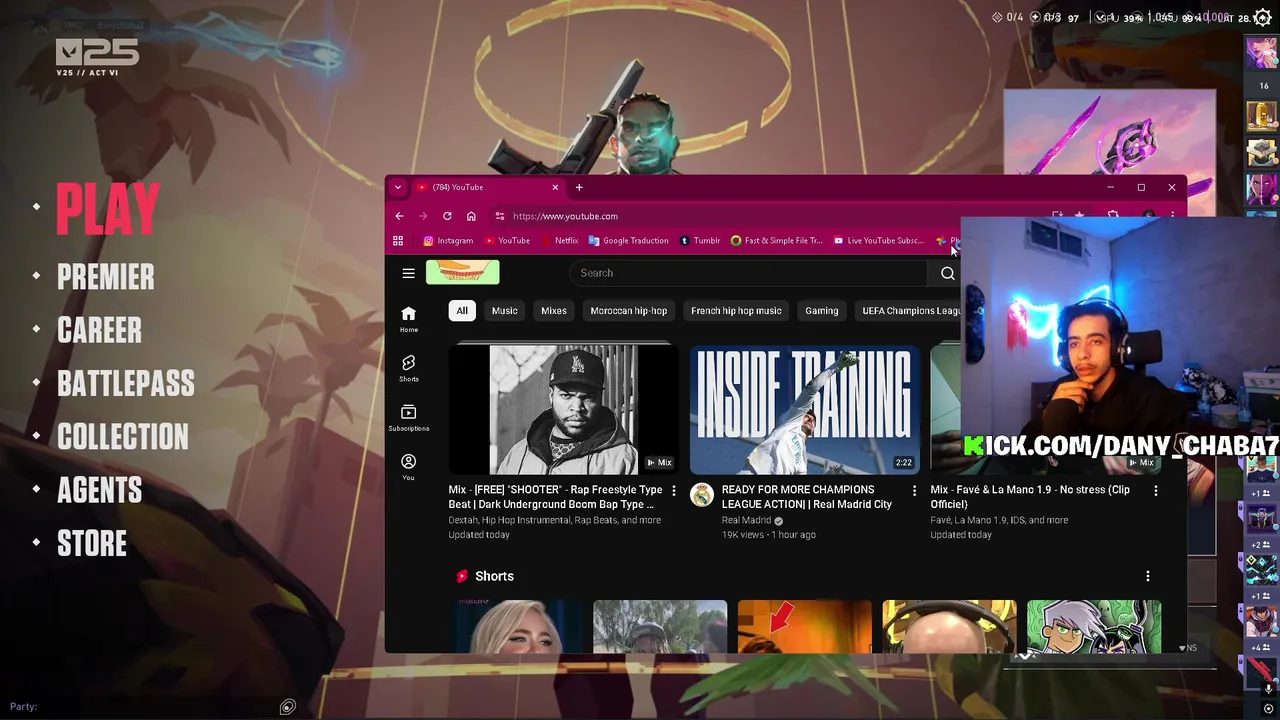Open the Danny Phantom Shorts thumbnail
The height and width of the screenshot is (720, 1280).
point(1094,626)
